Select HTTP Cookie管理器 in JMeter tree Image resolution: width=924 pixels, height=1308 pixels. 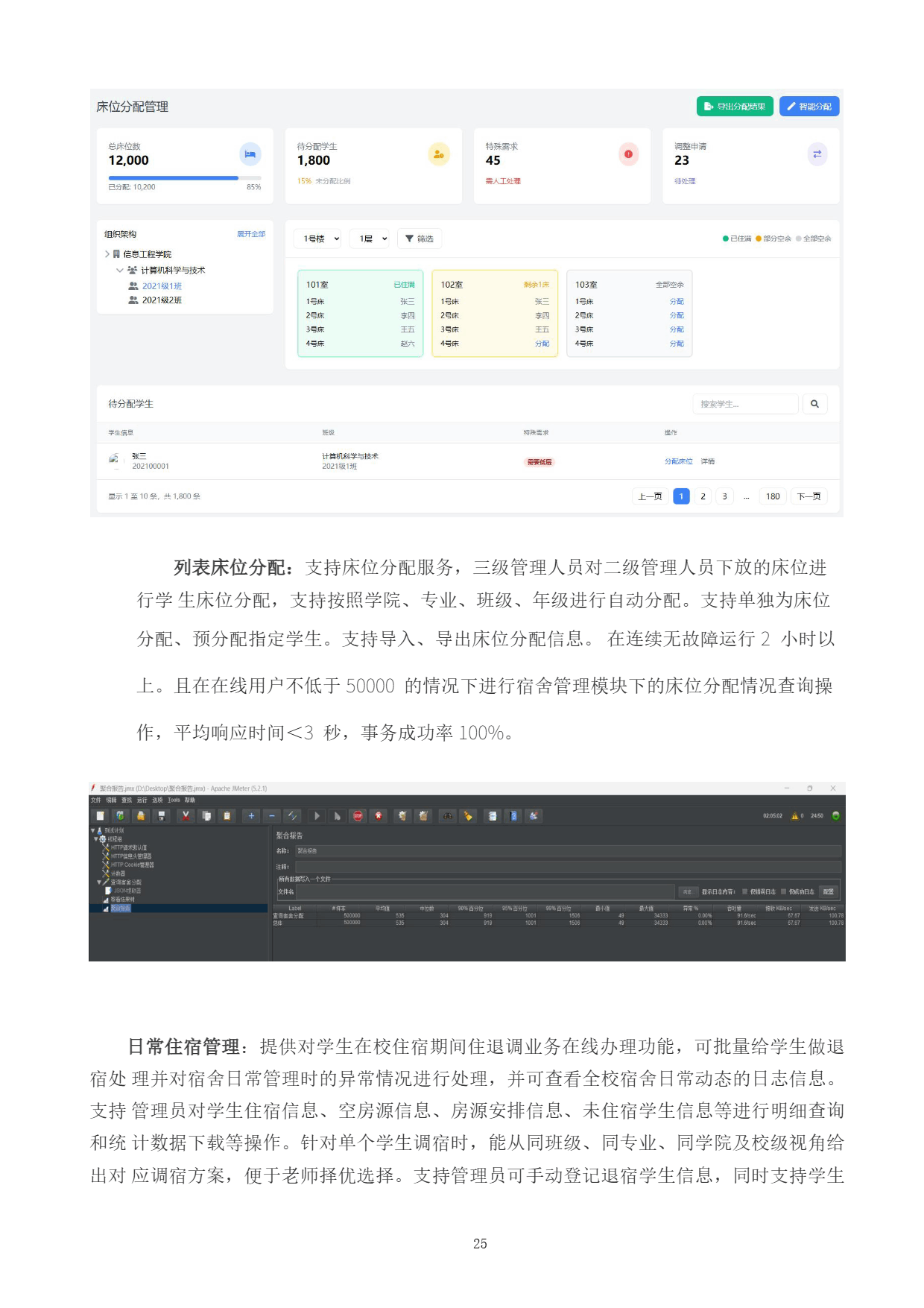click(132, 865)
